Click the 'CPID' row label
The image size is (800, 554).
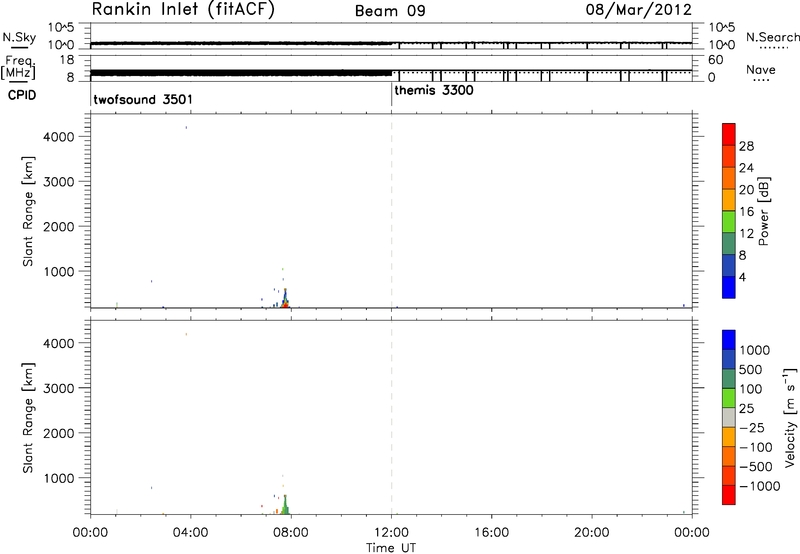[22, 95]
